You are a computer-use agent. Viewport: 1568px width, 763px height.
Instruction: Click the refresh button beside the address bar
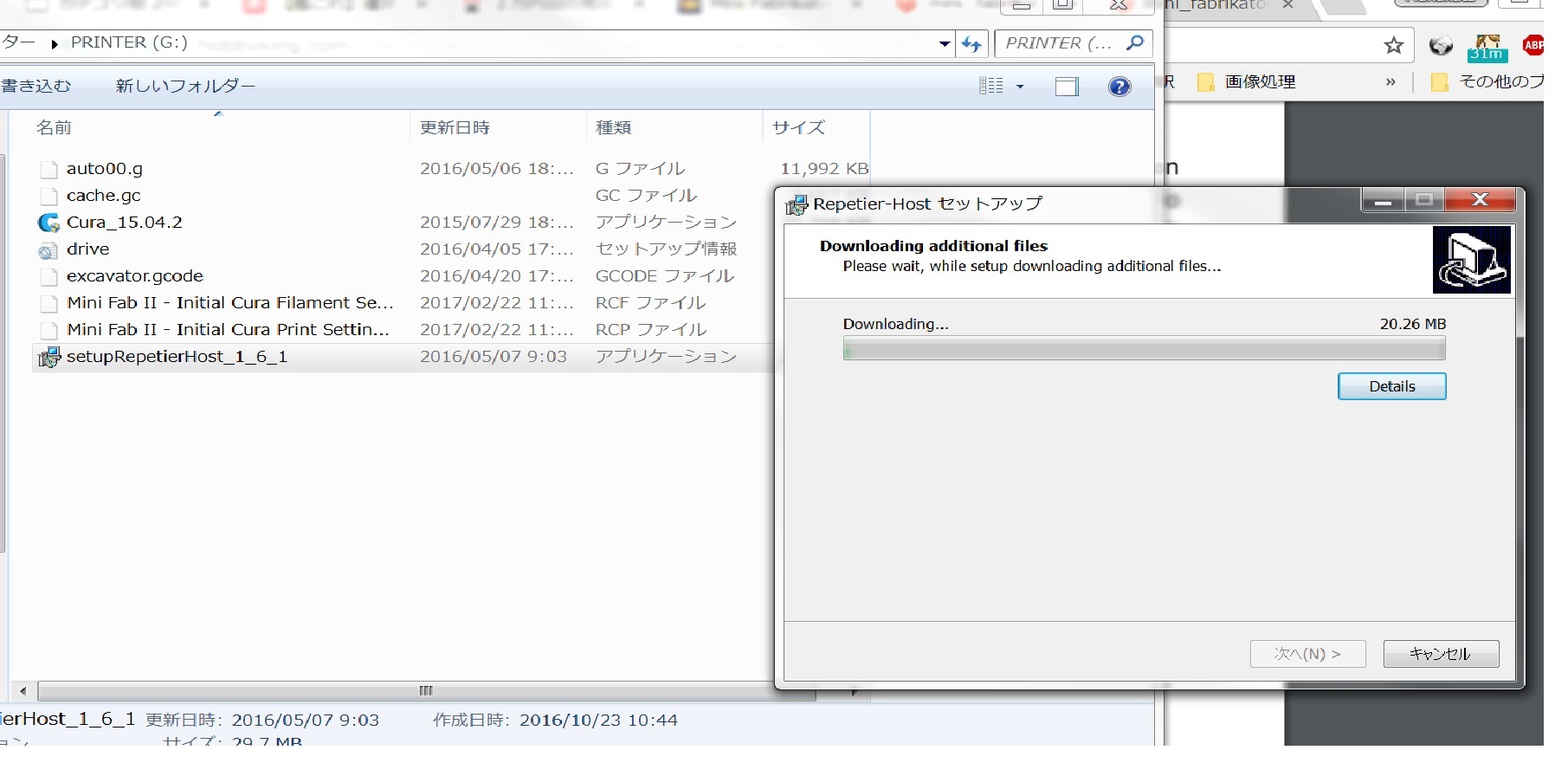[x=972, y=44]
